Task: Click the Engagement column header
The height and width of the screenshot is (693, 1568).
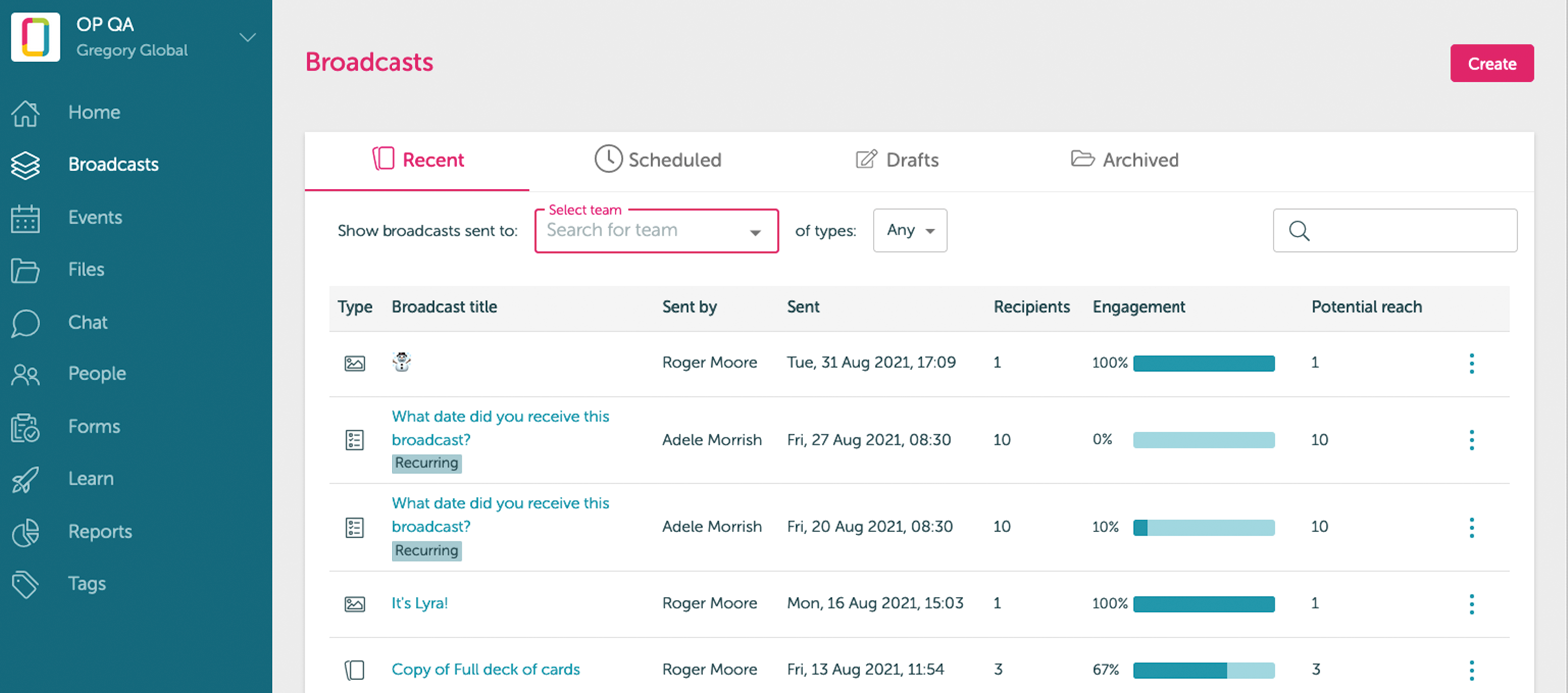Action: 1139,307
